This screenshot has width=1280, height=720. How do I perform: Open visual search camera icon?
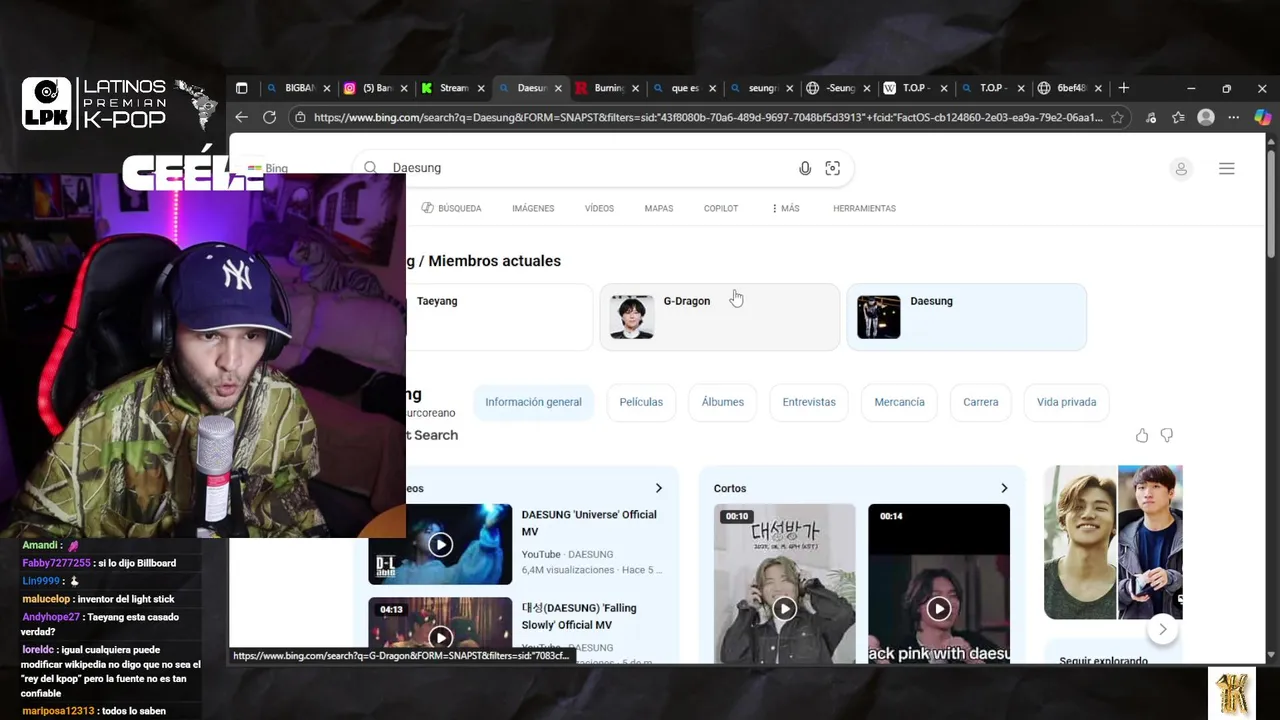(832, 168)
